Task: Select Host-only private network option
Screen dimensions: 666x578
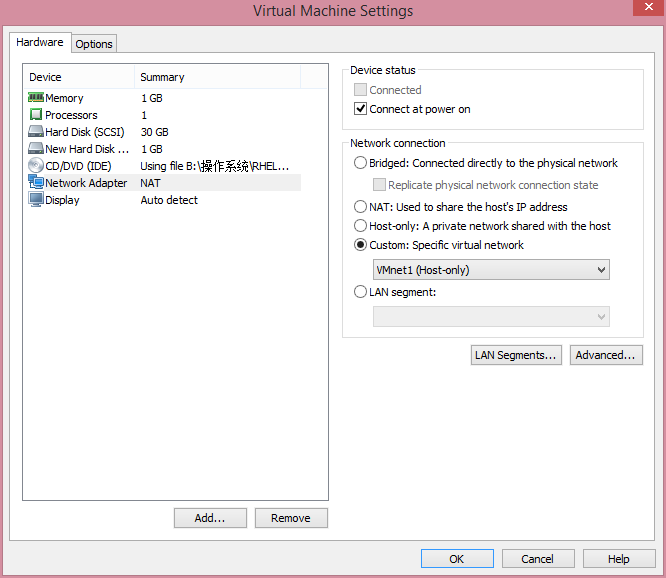Action: point(360,226)
